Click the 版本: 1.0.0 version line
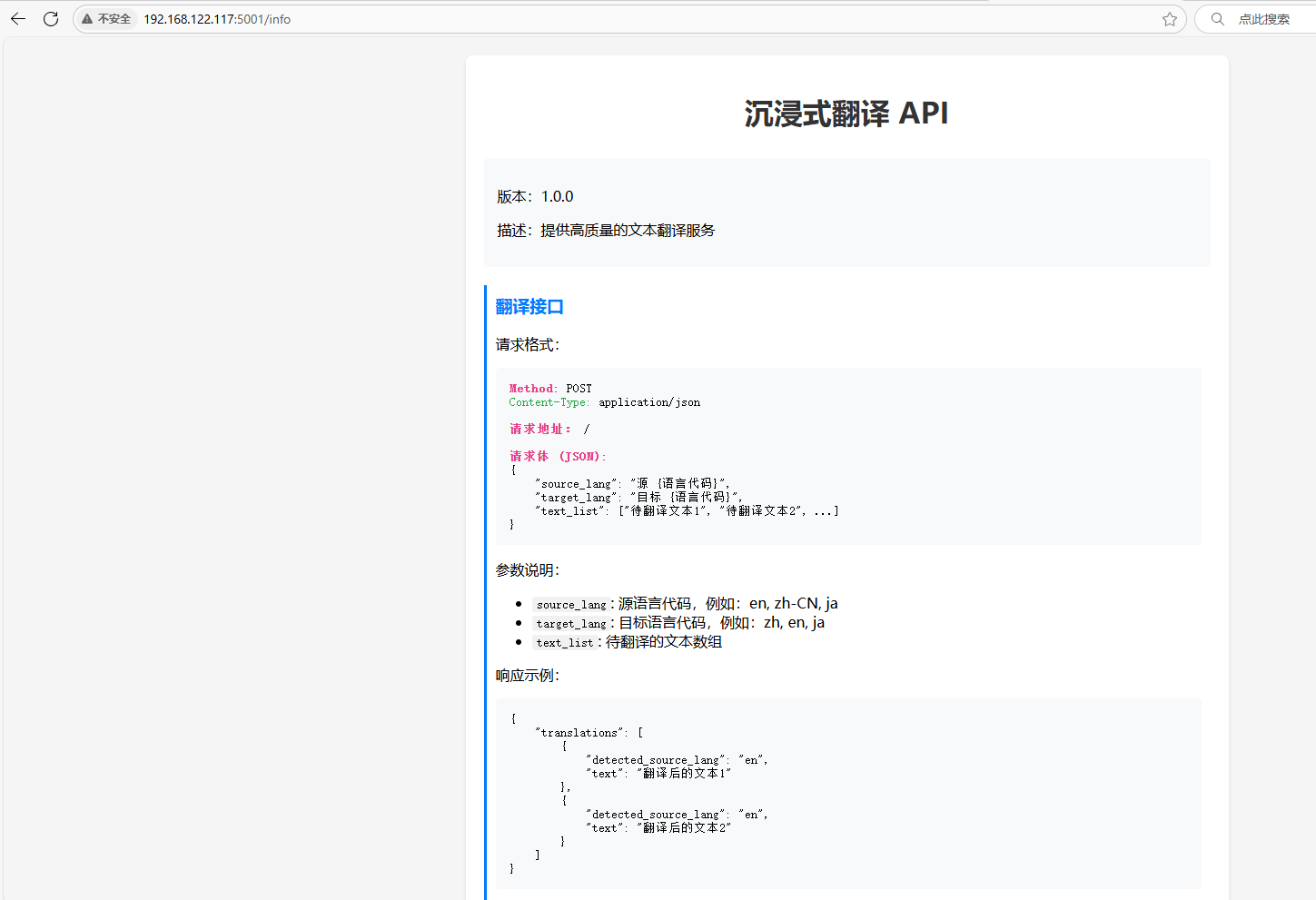The image size is (1316, 900). (x=535, y=196)
